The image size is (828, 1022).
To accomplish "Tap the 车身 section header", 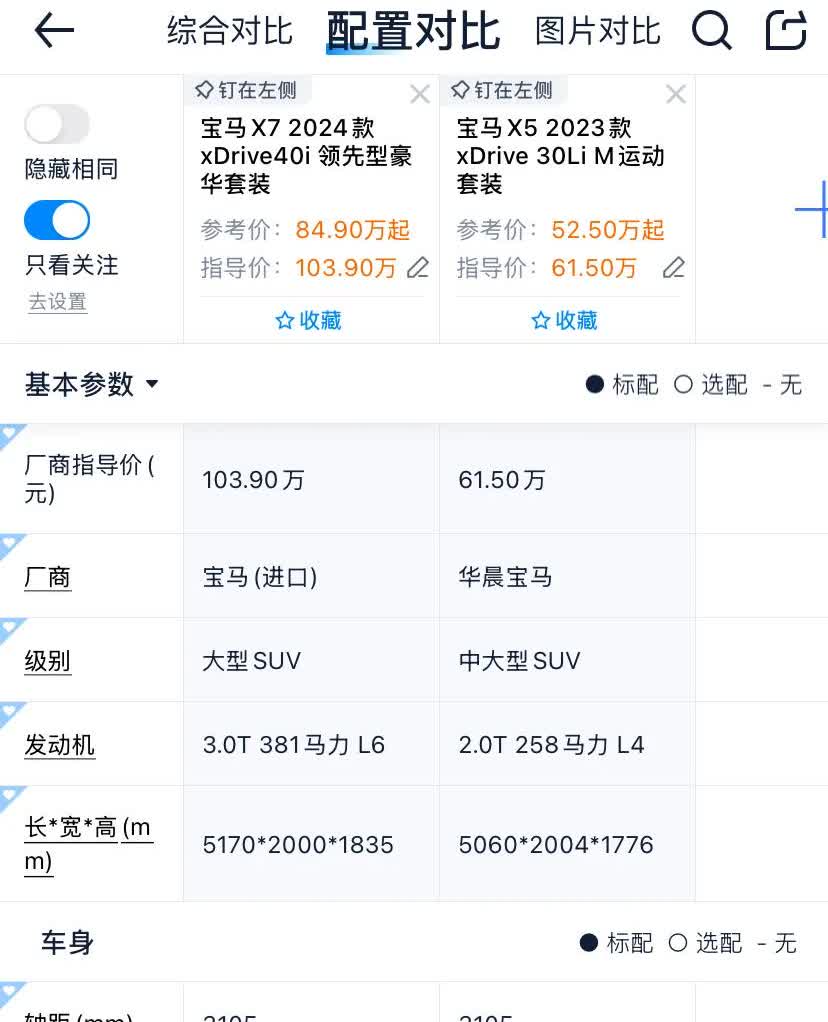I will [x=67, y=942].
